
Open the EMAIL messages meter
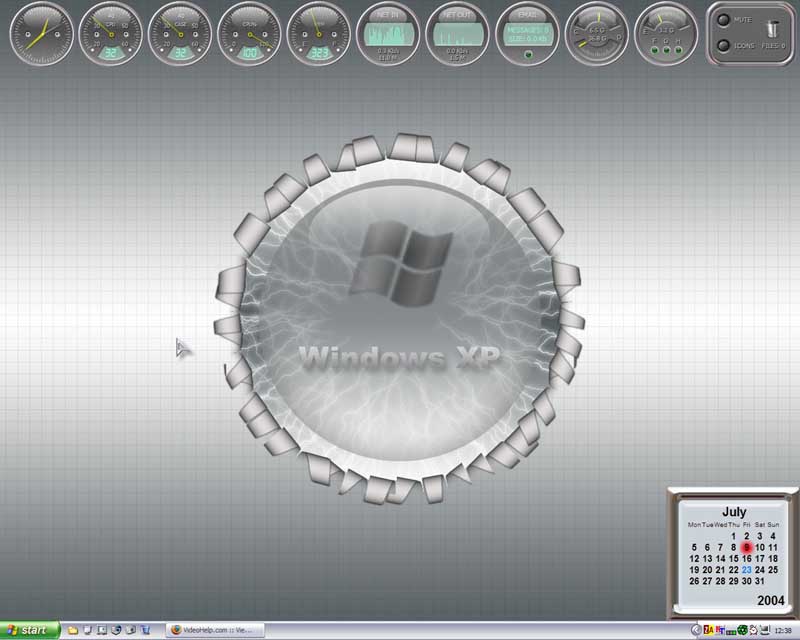(527, 34)
